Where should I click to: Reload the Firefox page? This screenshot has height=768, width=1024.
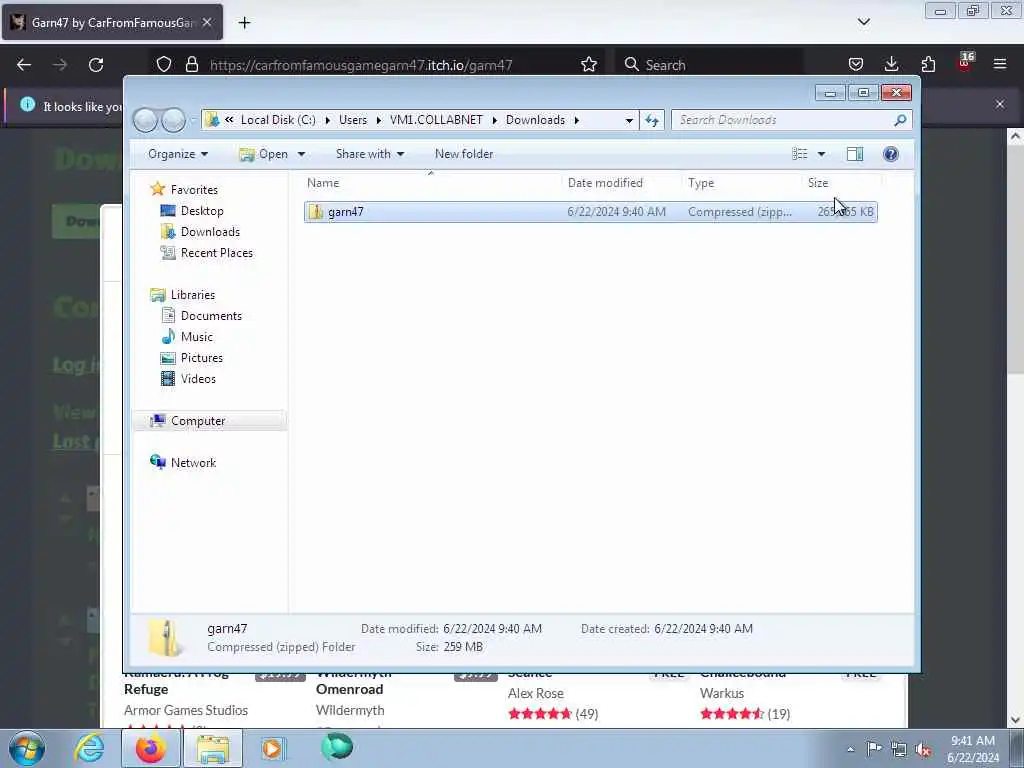coord(96,65)
